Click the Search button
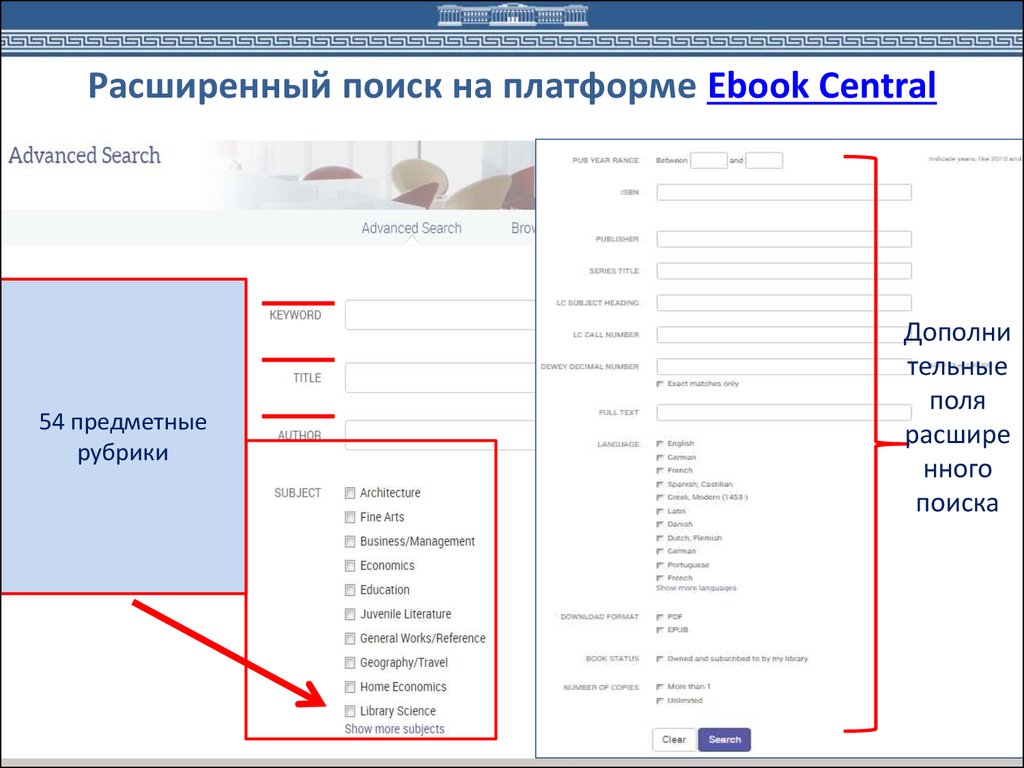Viewport: 1024px width, 768px height. [x=724, y=739]
